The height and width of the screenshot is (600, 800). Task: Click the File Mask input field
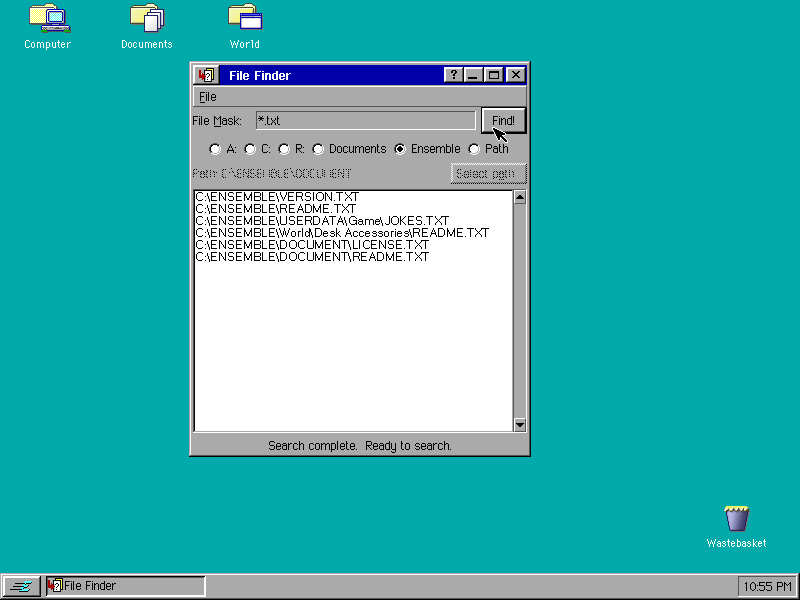point(366,121)
